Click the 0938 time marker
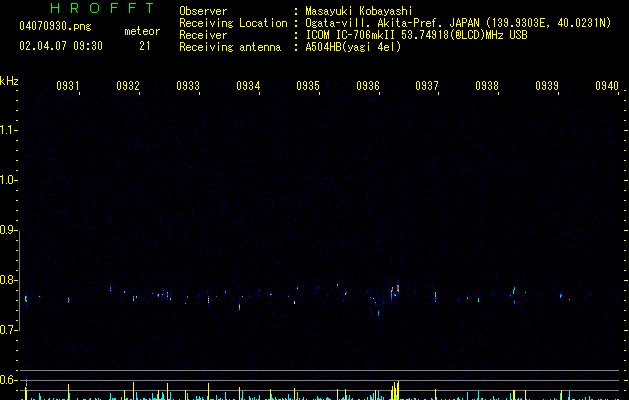 coord(487,85)
